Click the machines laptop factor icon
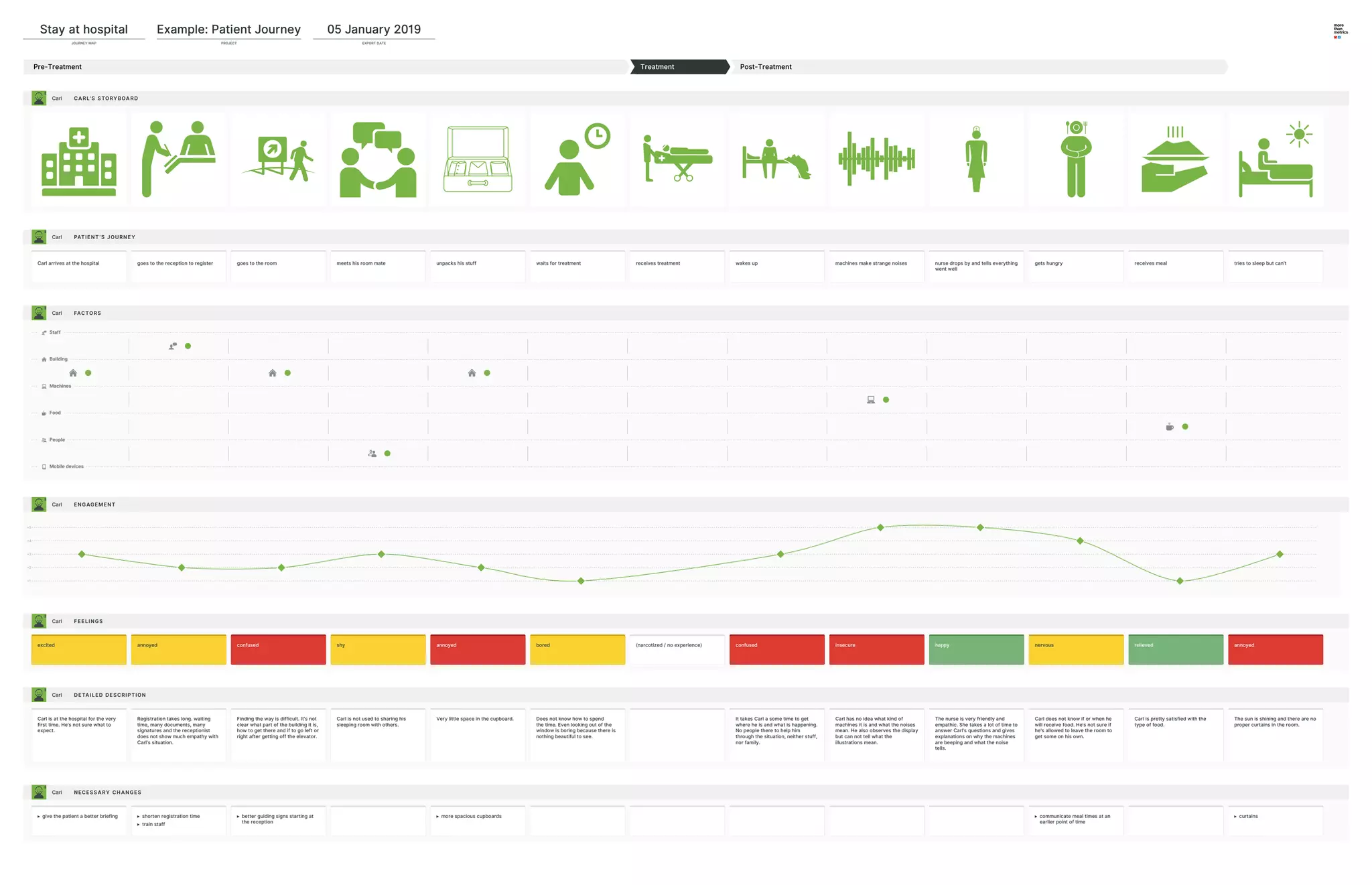Viewport: 1372px width, 885px height. tap(871, 400)
